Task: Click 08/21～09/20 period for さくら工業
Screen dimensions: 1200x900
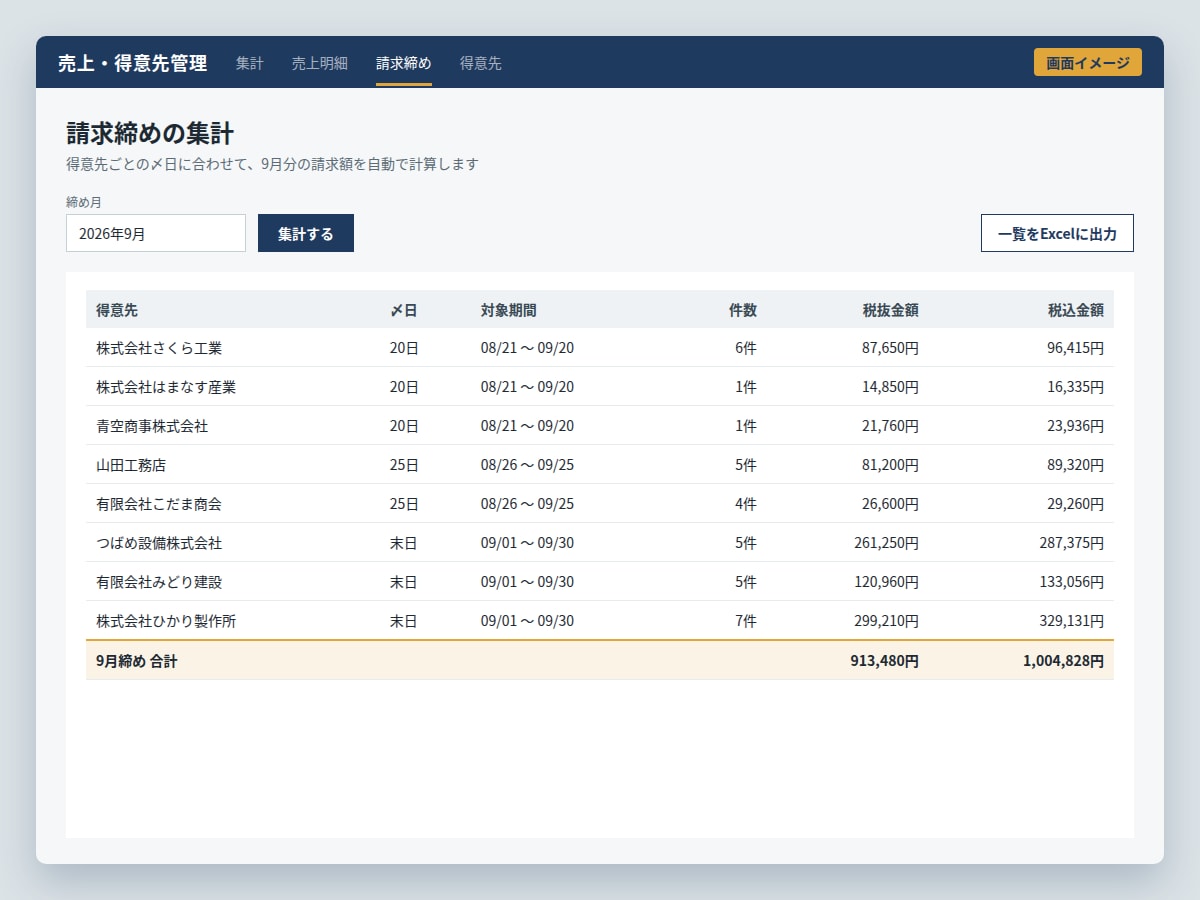Action: (x=528, y=348)
